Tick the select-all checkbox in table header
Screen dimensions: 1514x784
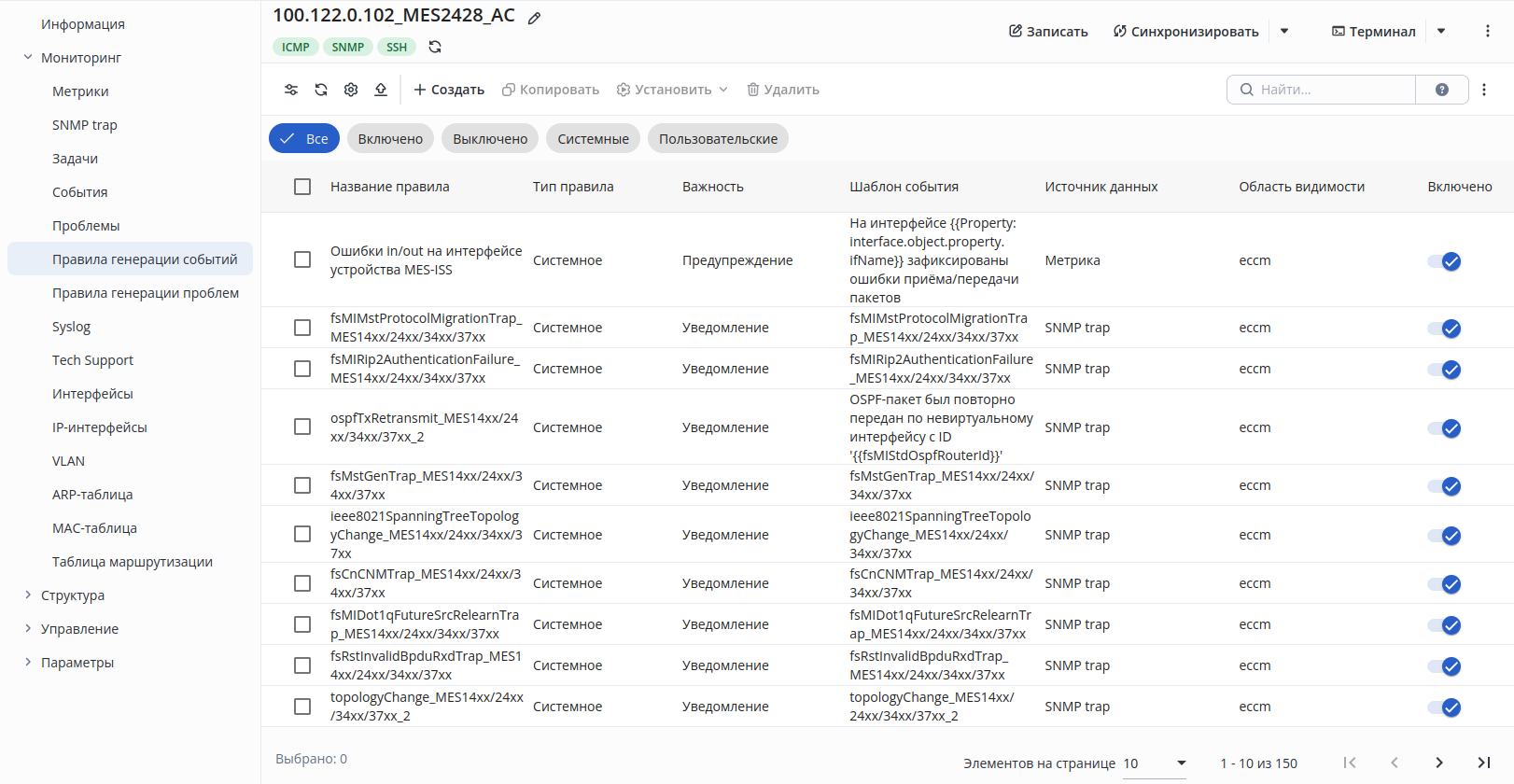[x=302, y=187]
